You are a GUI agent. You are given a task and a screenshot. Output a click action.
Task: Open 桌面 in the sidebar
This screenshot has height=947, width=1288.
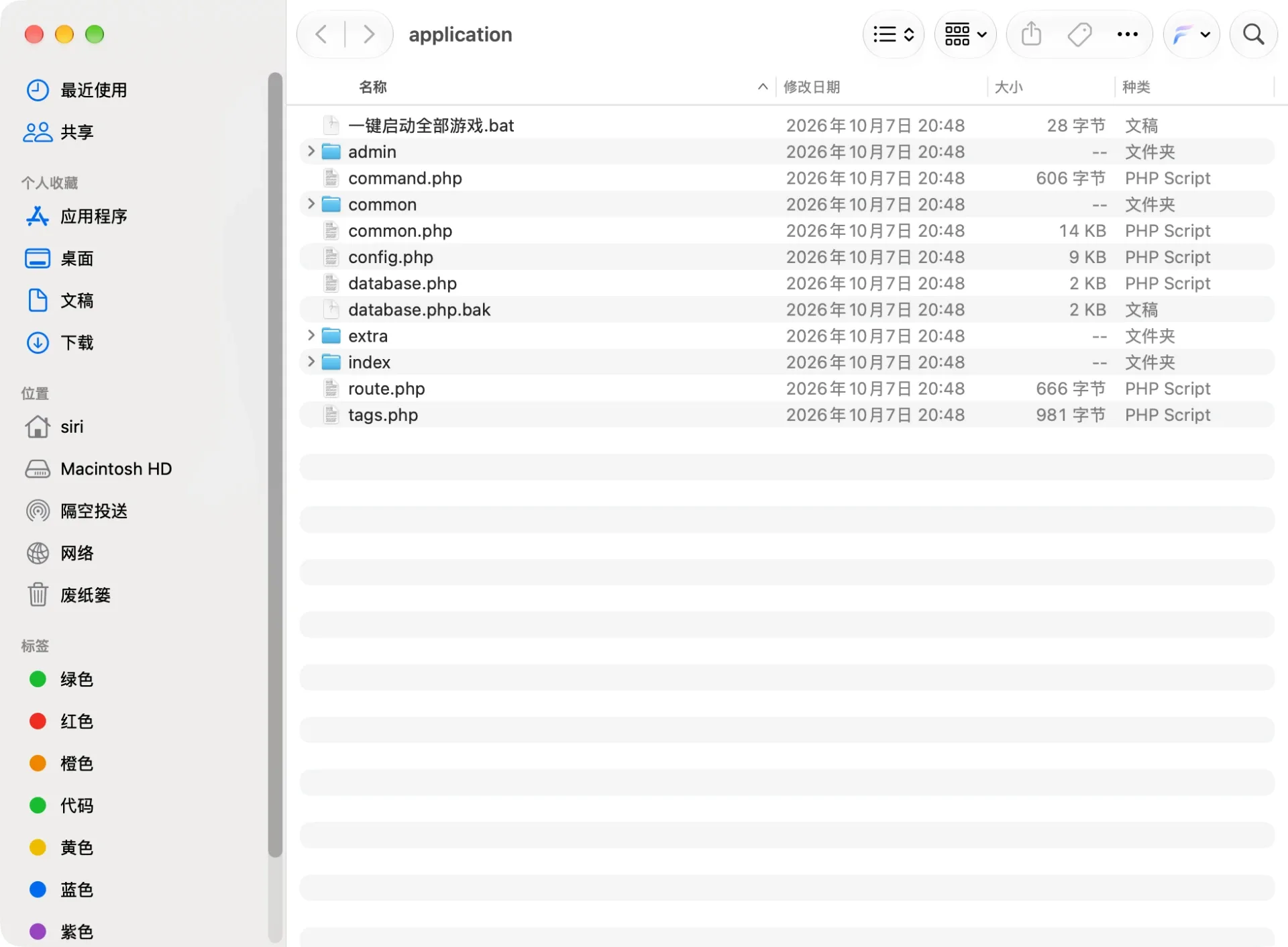[59, 258]
